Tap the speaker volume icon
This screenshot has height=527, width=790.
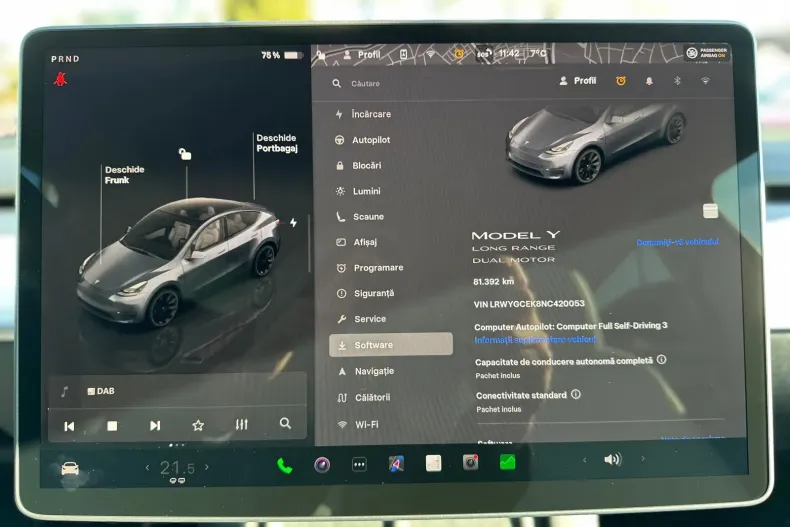(x=613, y=459)
